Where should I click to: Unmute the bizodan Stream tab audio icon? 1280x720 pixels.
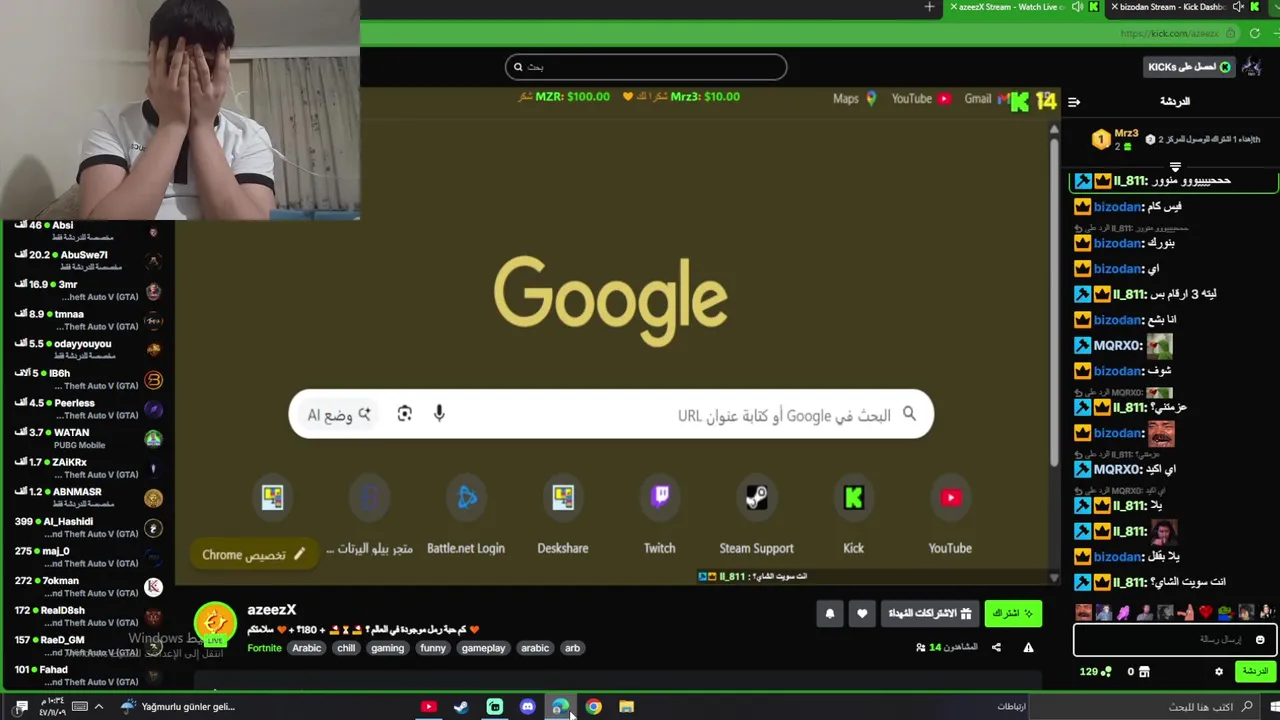(x=1238, y=7)
